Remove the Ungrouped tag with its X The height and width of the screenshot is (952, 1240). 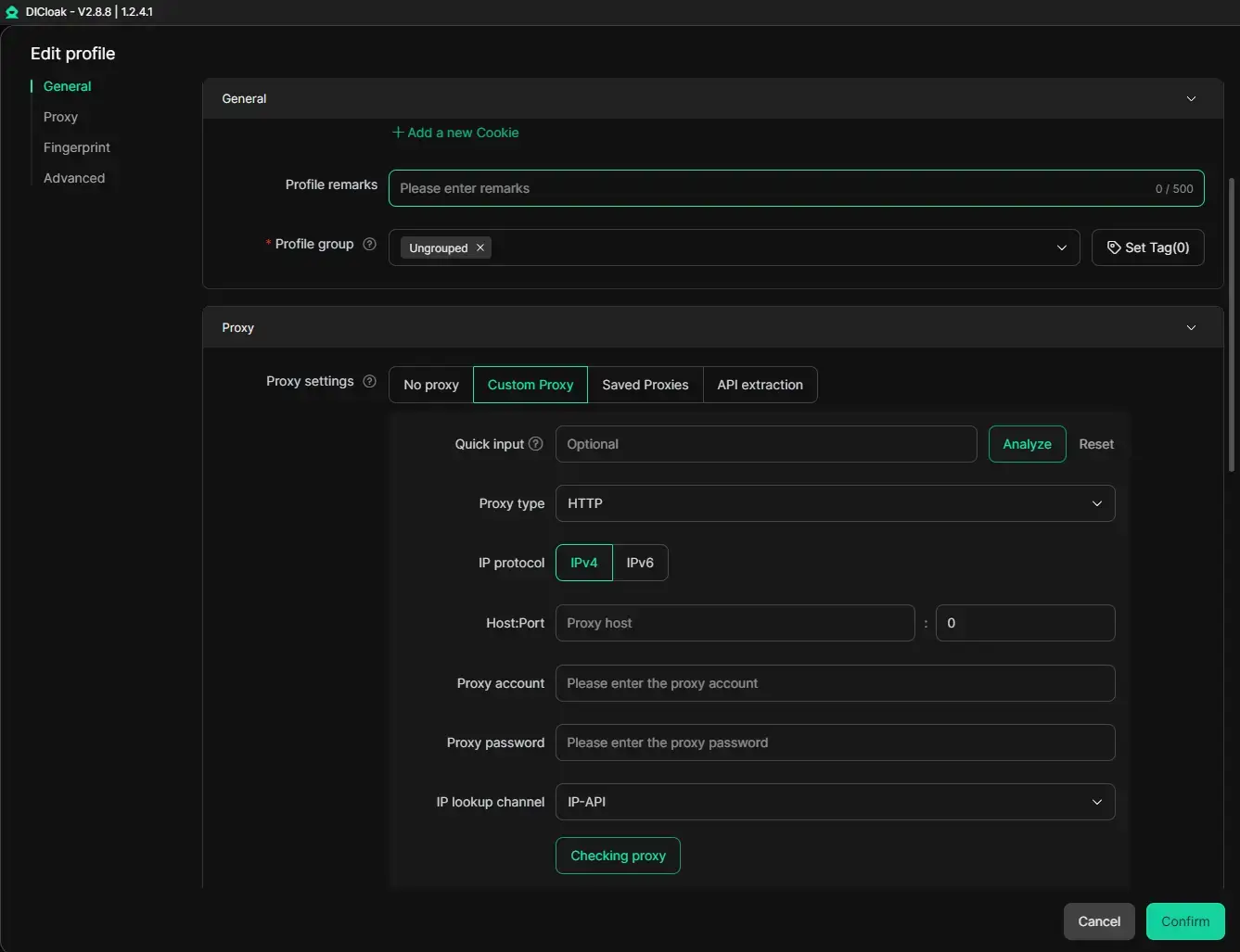pyautogui.click(x=480, y=248)
